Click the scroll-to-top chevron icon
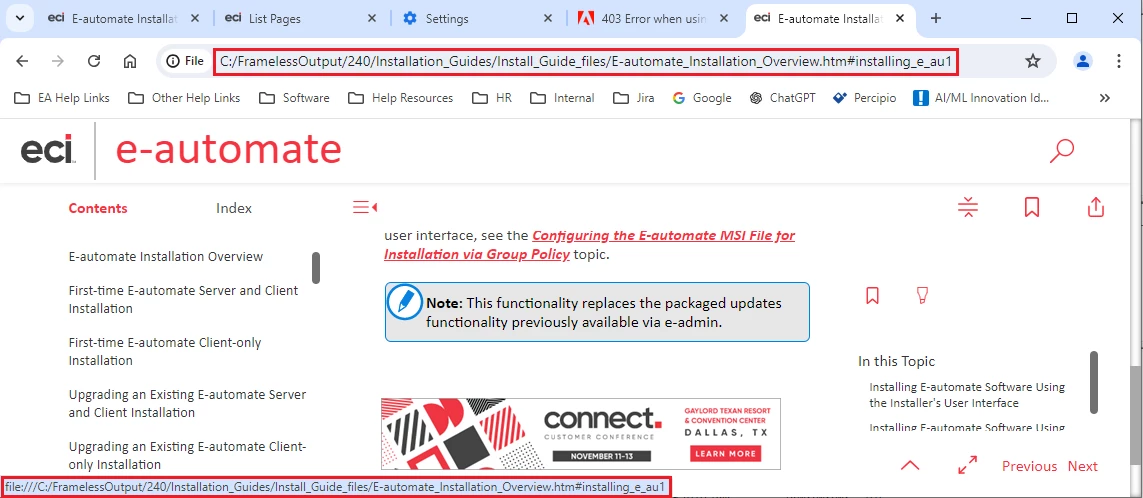1143x498 pixels. tap(910, 466)
